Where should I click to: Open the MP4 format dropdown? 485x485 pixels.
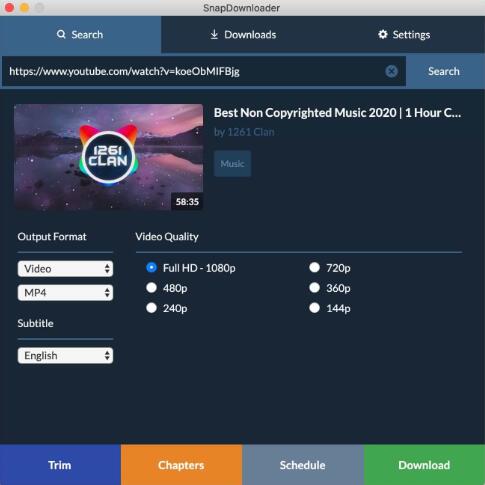click(65, 293)
